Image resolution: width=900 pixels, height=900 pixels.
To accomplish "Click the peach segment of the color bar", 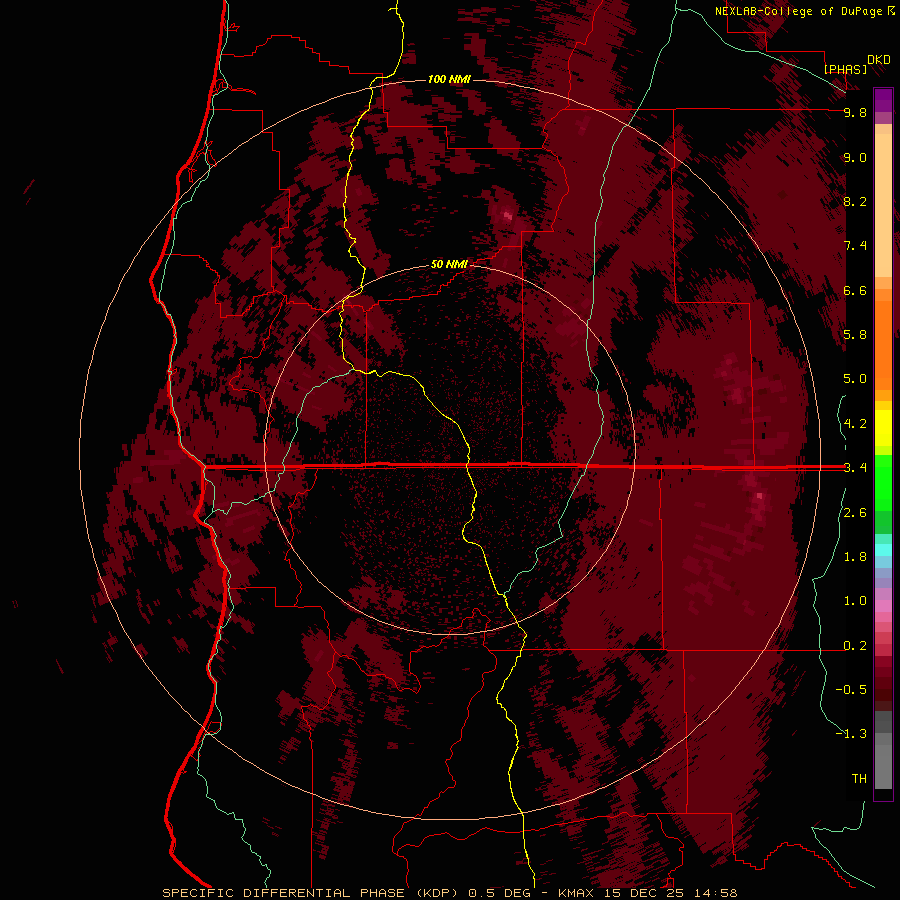I will [x=883, y=201].
